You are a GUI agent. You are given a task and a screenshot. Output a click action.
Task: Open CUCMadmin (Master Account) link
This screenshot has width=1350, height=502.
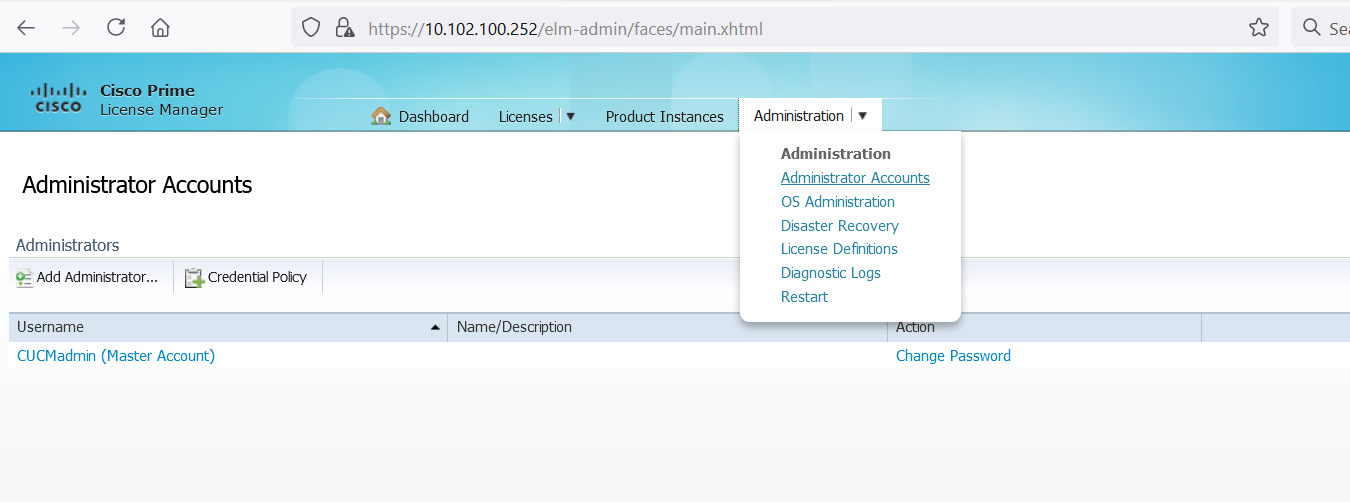coord(116,356)
